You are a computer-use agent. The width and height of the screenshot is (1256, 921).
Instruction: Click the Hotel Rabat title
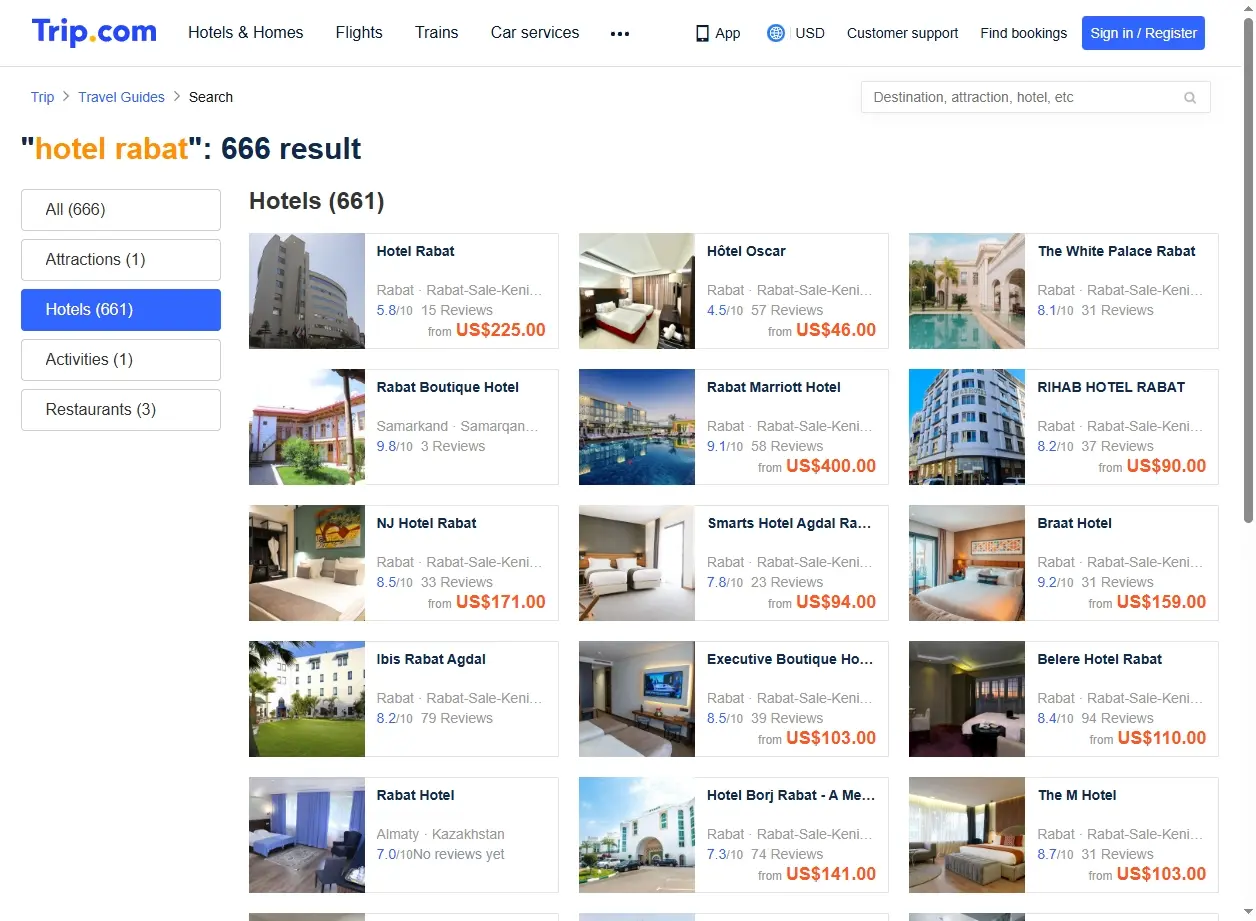pos(415,251)
